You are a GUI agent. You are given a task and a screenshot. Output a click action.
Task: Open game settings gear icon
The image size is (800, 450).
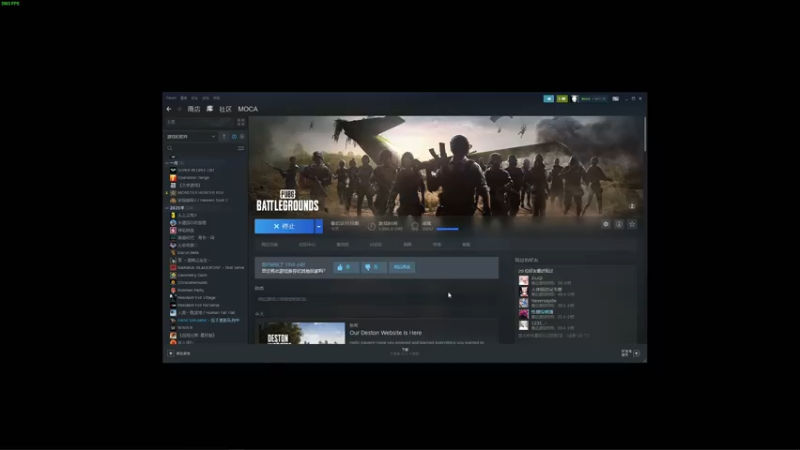[606, 224]
